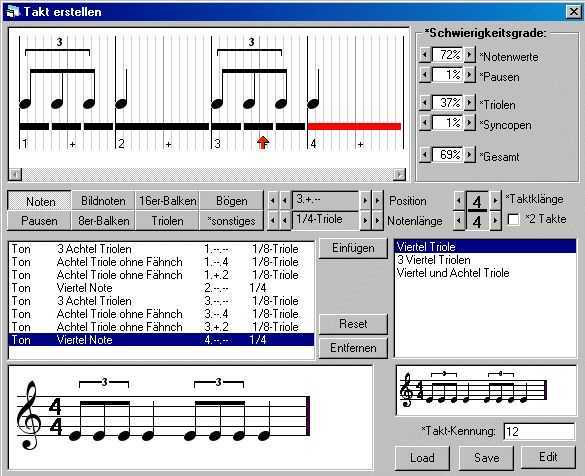Increase the Notenwerte difficulty percentage
Screen dimensions: 585x476
coord(470,54)
